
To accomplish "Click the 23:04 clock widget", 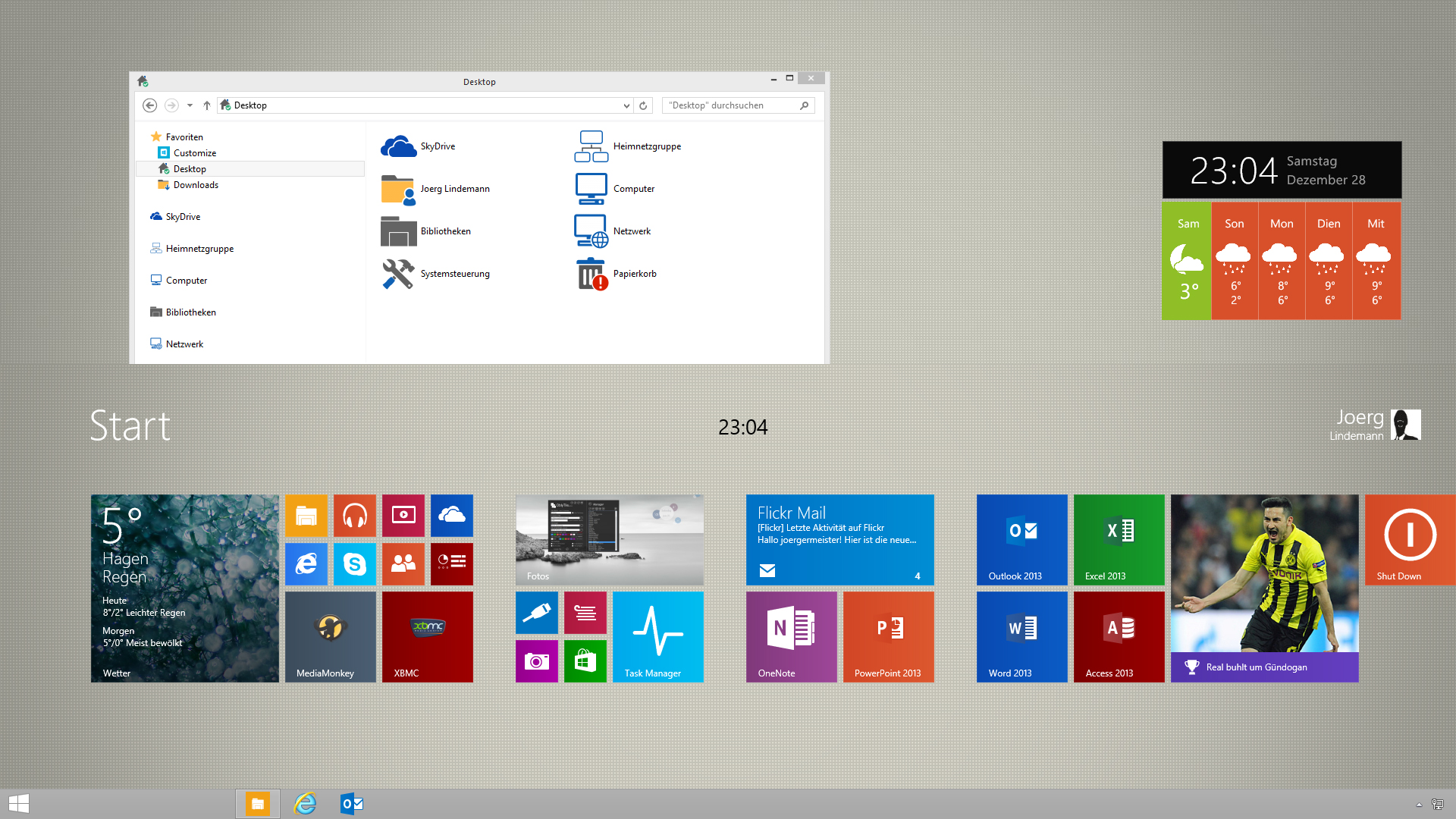I will pyautogui.click(x=1282, y=170).
